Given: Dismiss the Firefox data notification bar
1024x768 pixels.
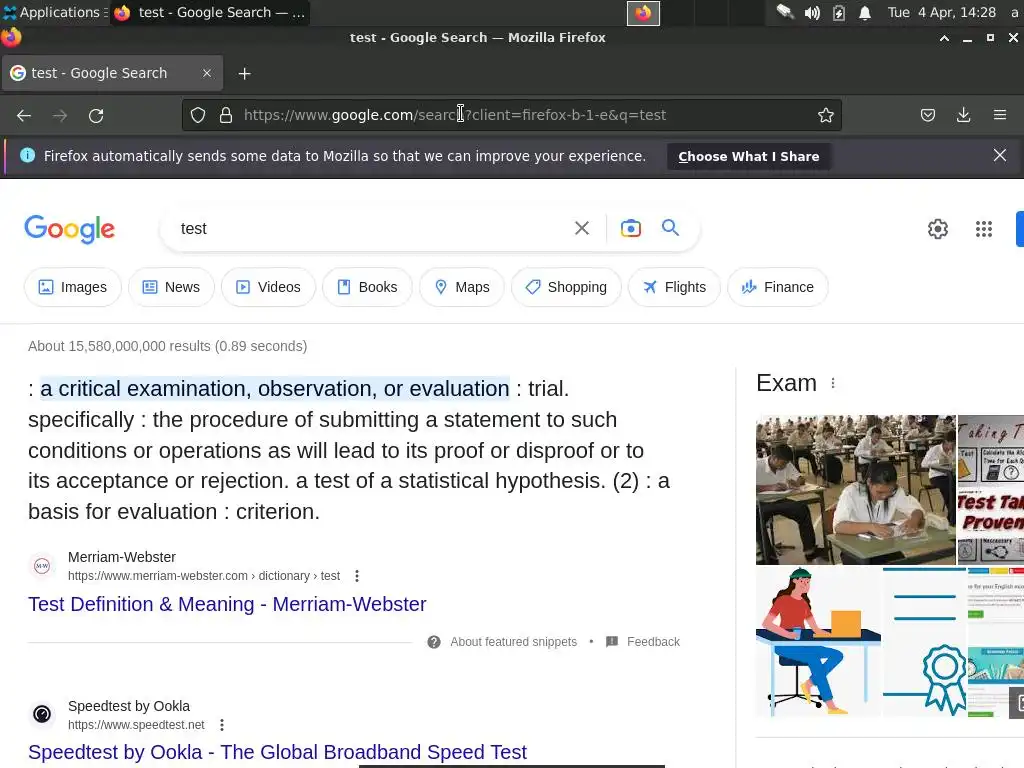Looking at the screenshot, I should tap(999, 155).
